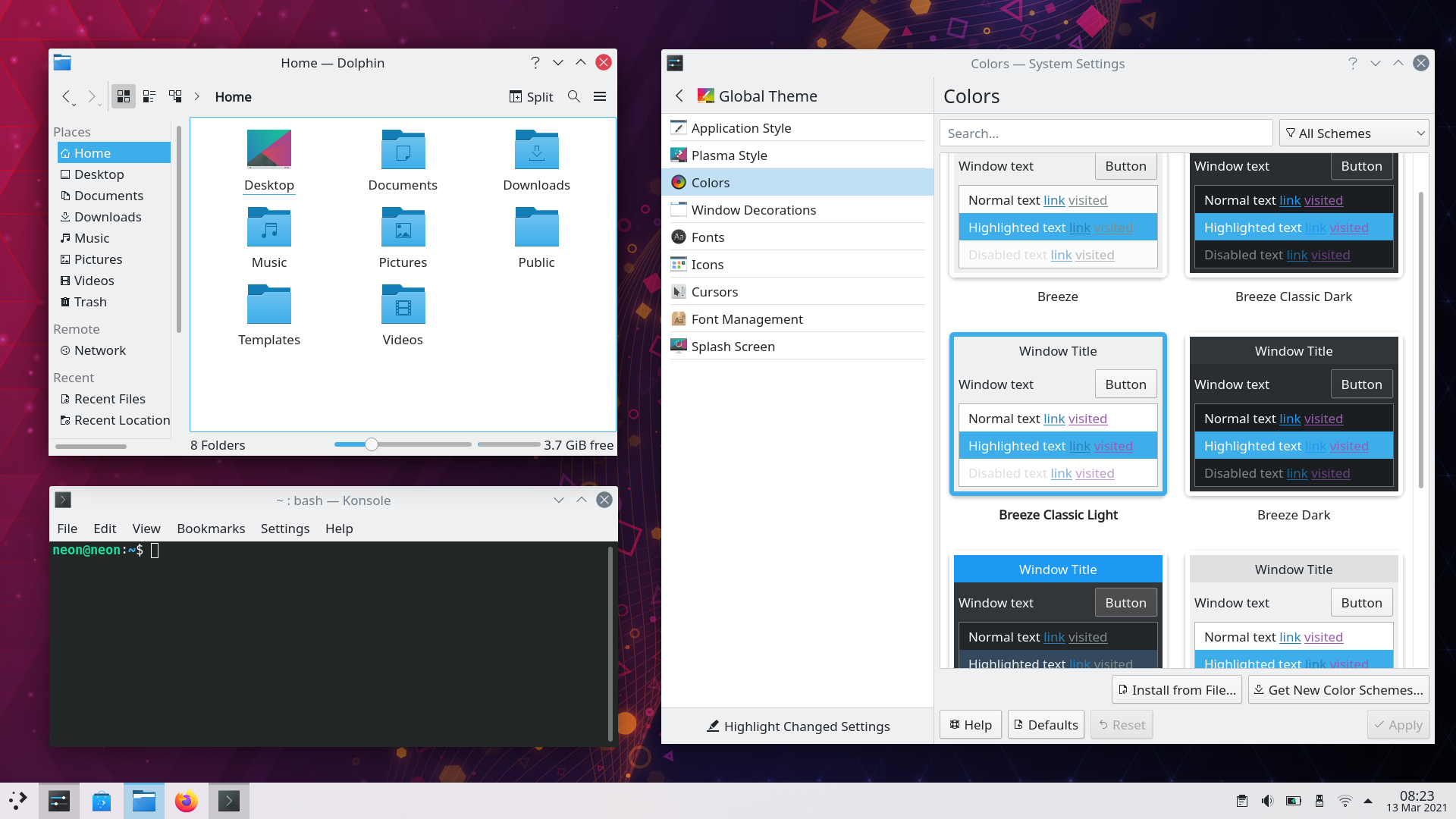This screenshot has height=819, width=1456.
Task: Switch Dolphin to Compact view mode
Action: (149, 96)
